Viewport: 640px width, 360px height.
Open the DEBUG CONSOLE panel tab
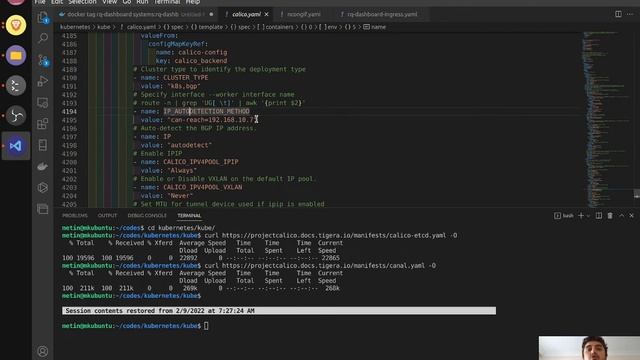147,216
